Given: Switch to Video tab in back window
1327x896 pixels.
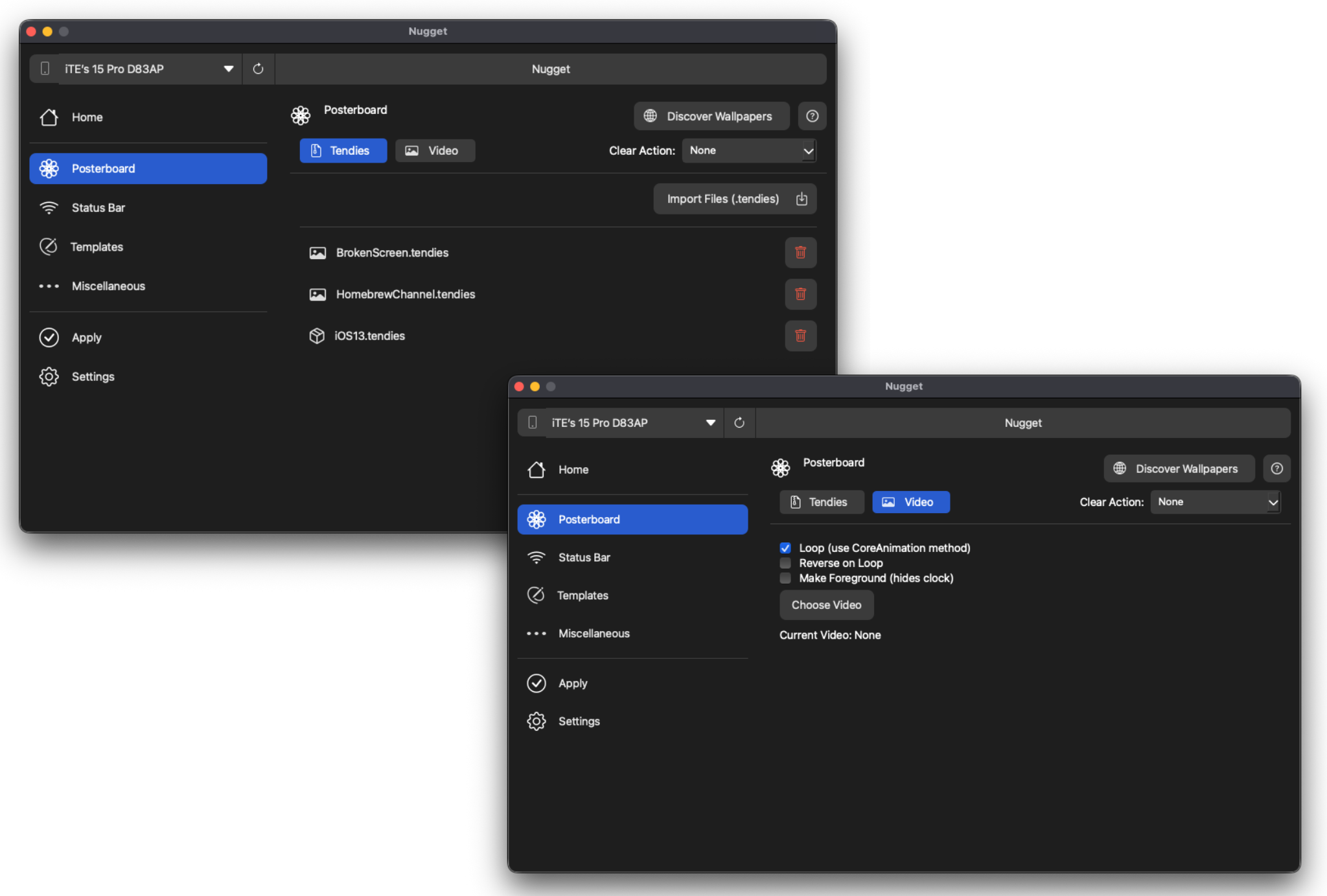Looking at the screenshot, I should [435, 150].
